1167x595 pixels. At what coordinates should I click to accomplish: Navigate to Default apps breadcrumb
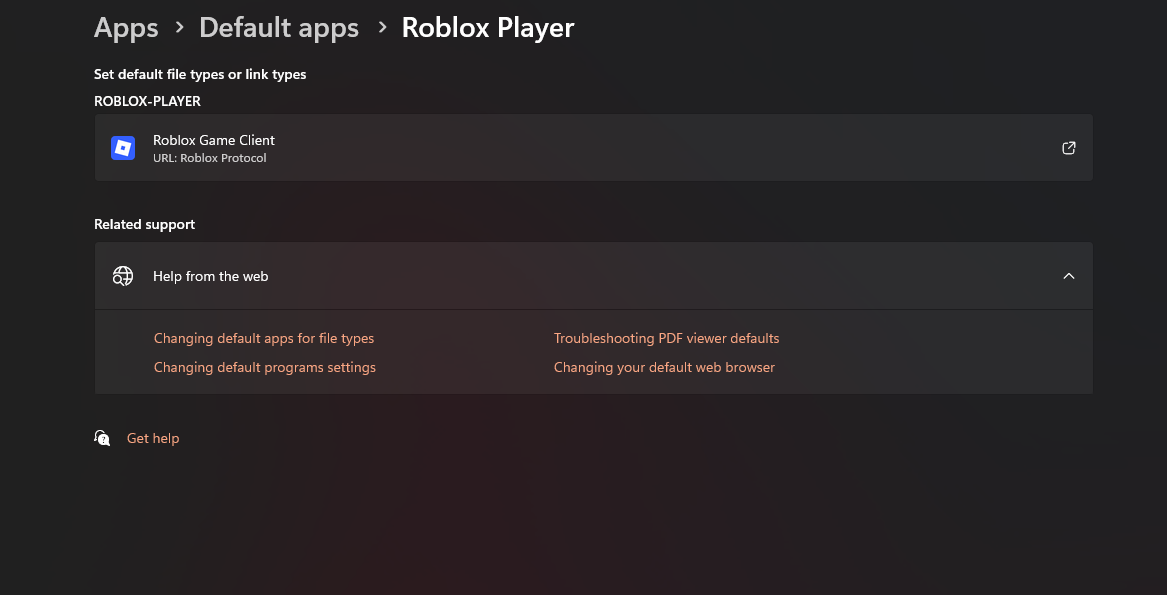[279, 28]
